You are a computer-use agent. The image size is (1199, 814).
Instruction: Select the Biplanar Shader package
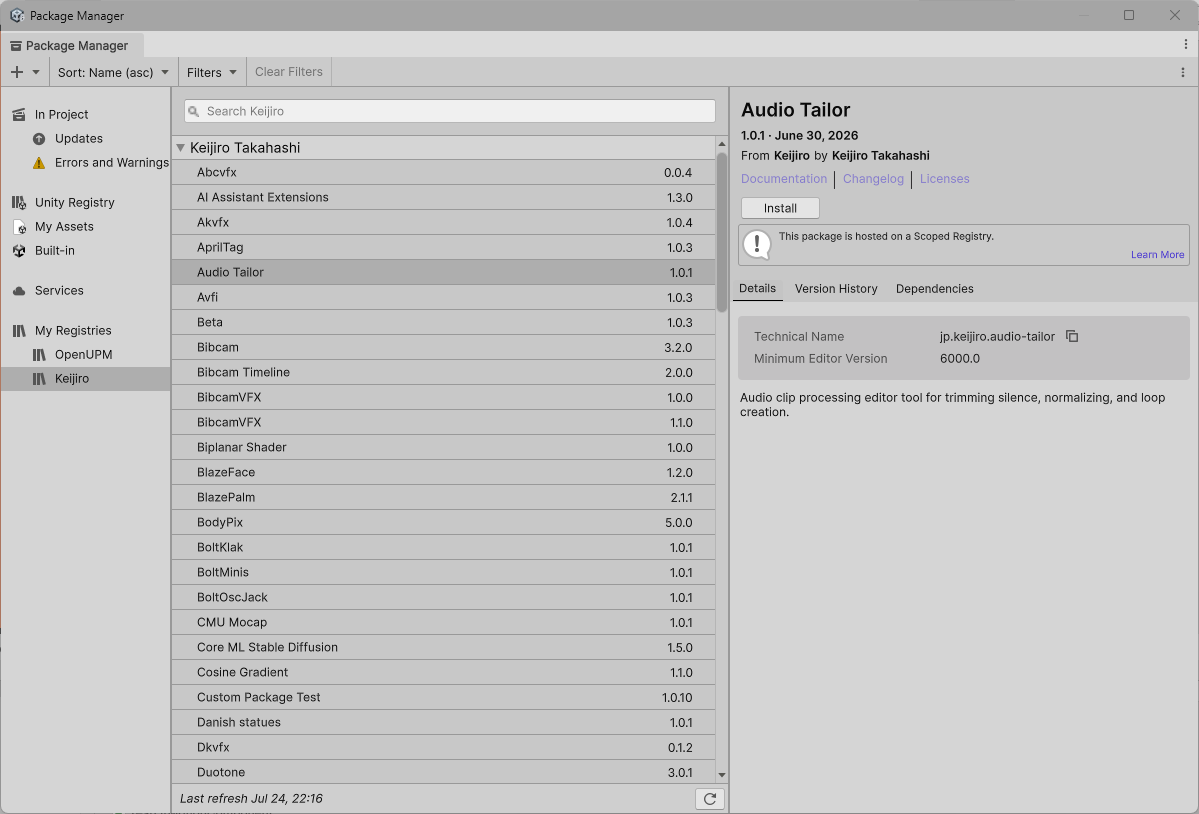(444, 447)
